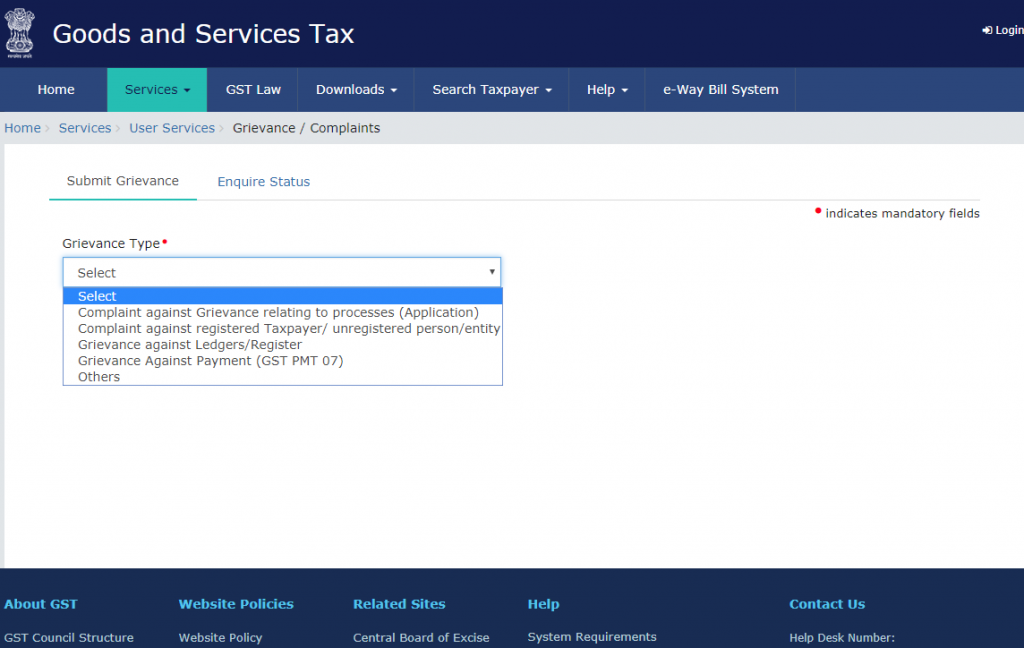1024x648 pixels.
Task: Select the Others grievance type option
Action: pyautogui.click(x=98, y=376)
